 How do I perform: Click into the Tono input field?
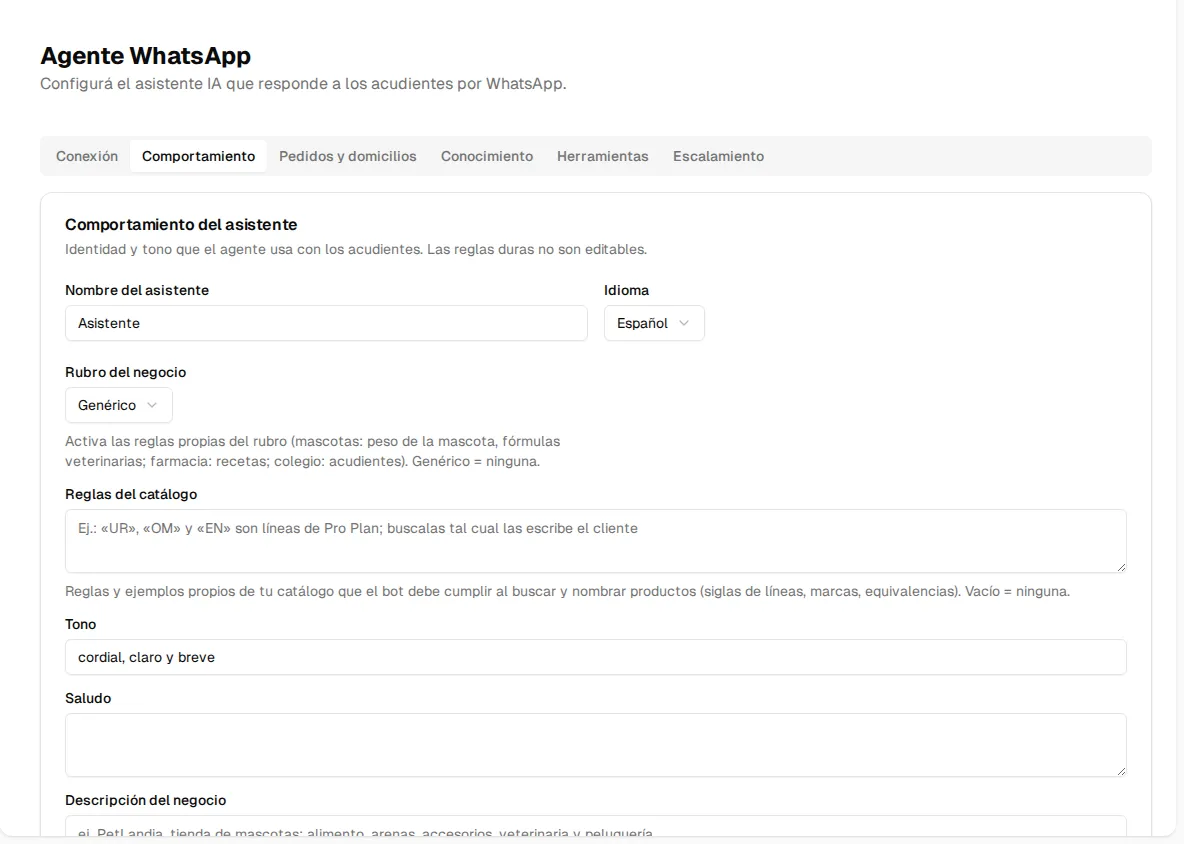596,658
